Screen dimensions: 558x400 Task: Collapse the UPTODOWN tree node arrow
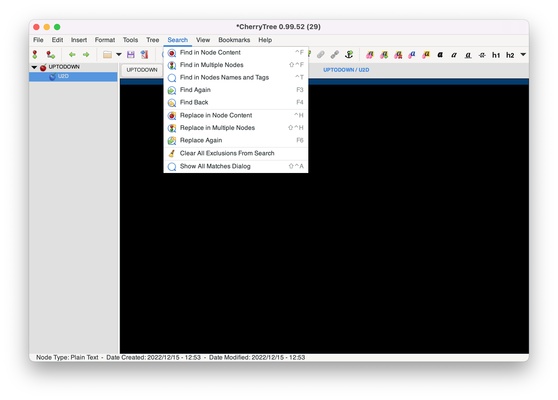(34, 67)
